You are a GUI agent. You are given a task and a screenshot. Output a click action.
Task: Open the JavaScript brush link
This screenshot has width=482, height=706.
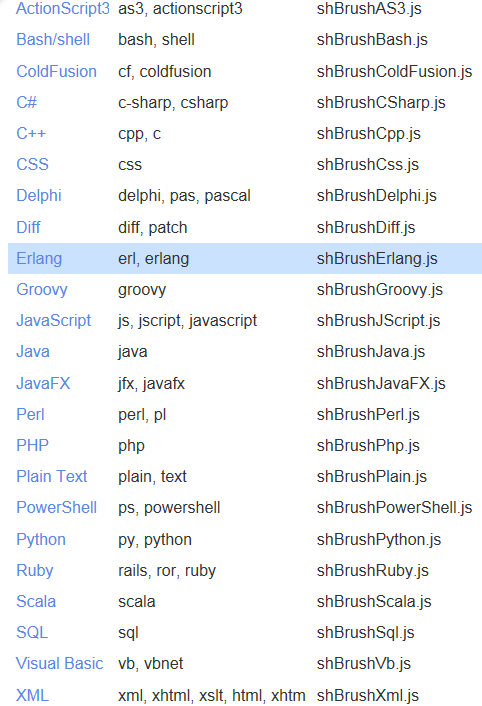(x=54, y=321)
